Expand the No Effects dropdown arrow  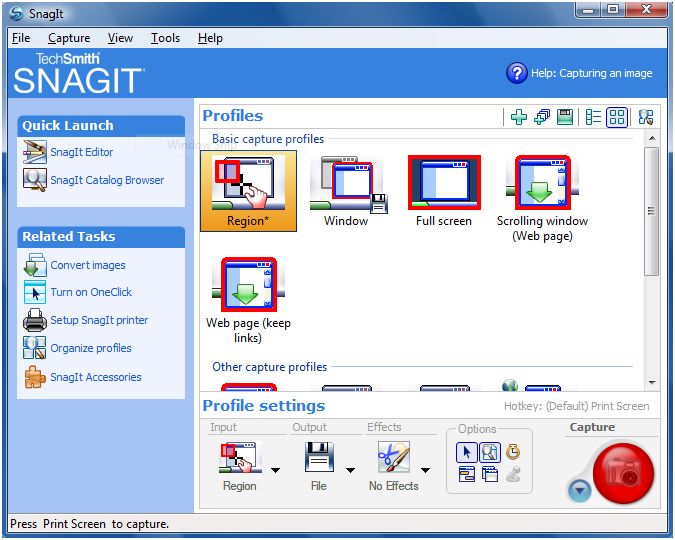pyautogui.click(x=425, y=469)
